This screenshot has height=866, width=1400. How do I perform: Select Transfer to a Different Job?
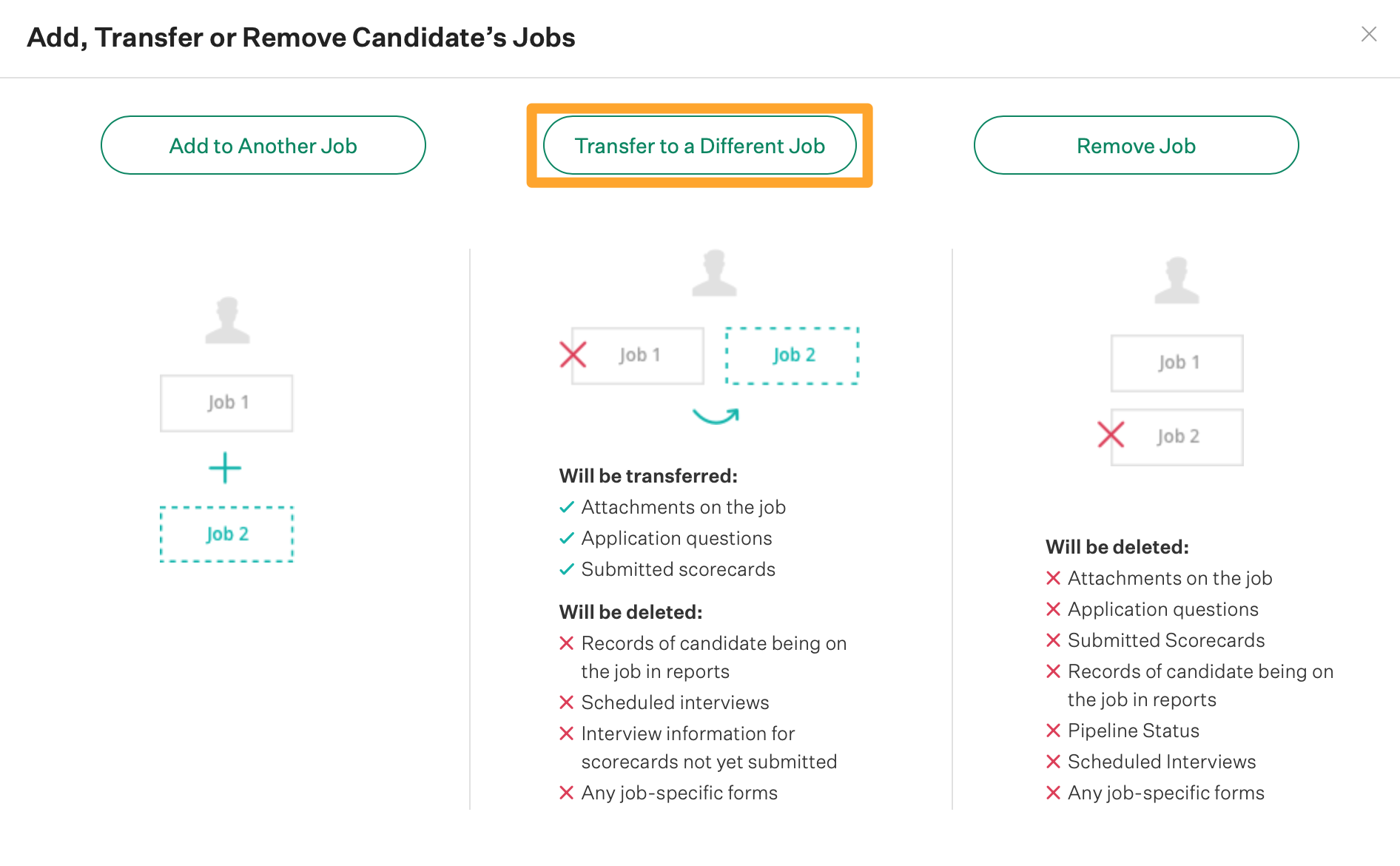click(699, 145)
